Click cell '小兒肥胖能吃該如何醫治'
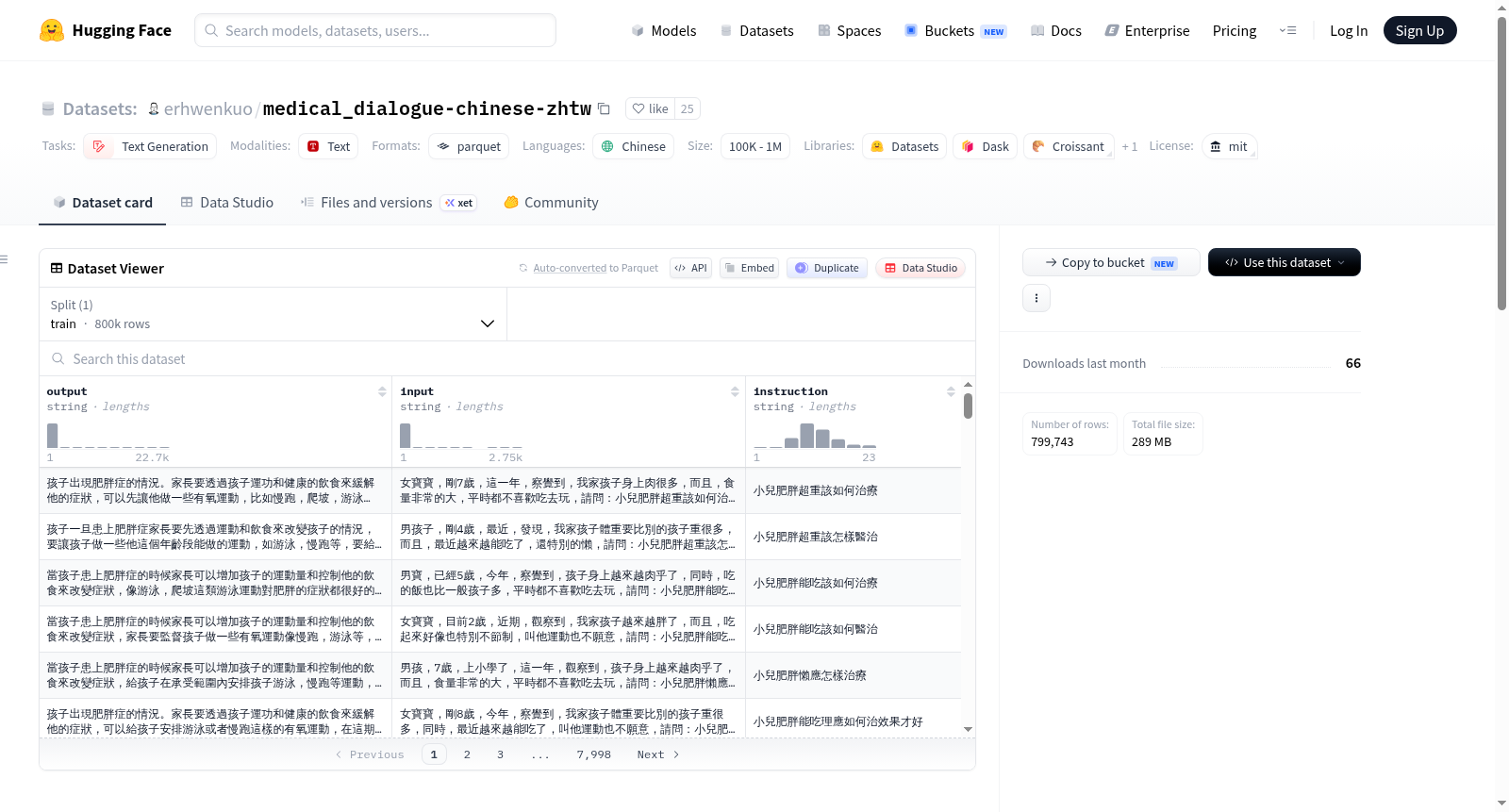Screen dimensions: 1509x812 click(x=854, y=629)
